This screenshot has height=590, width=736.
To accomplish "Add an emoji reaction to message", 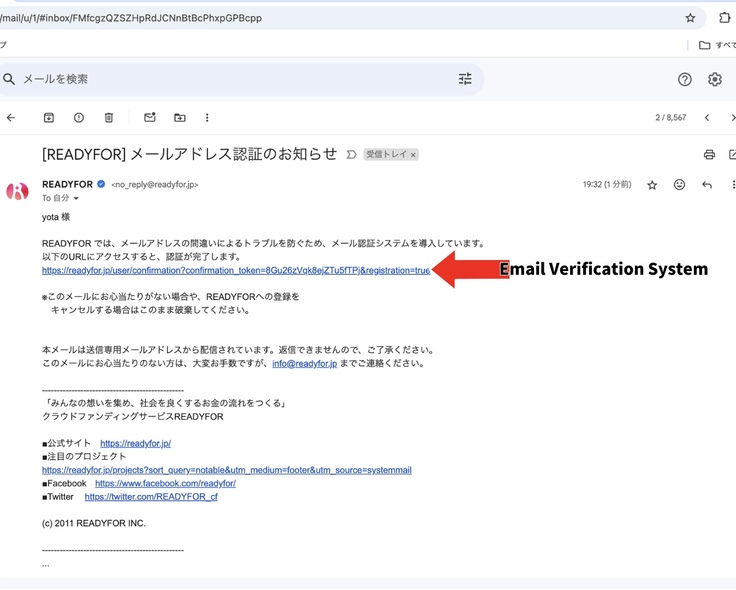I will click(680, 185).
